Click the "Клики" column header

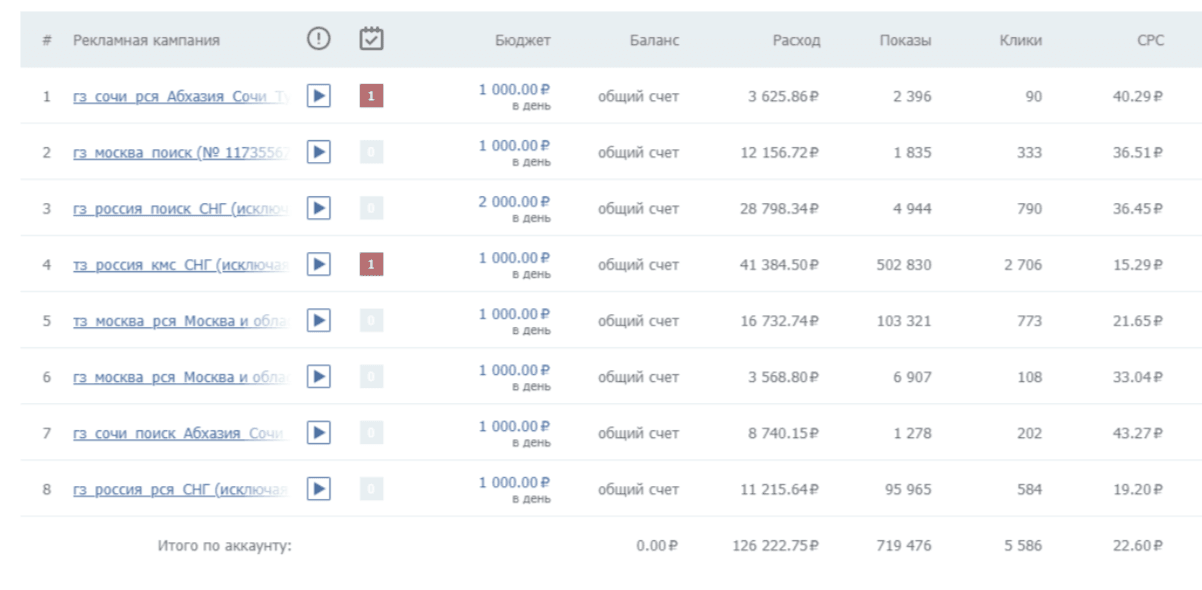tap(1020, 41)
